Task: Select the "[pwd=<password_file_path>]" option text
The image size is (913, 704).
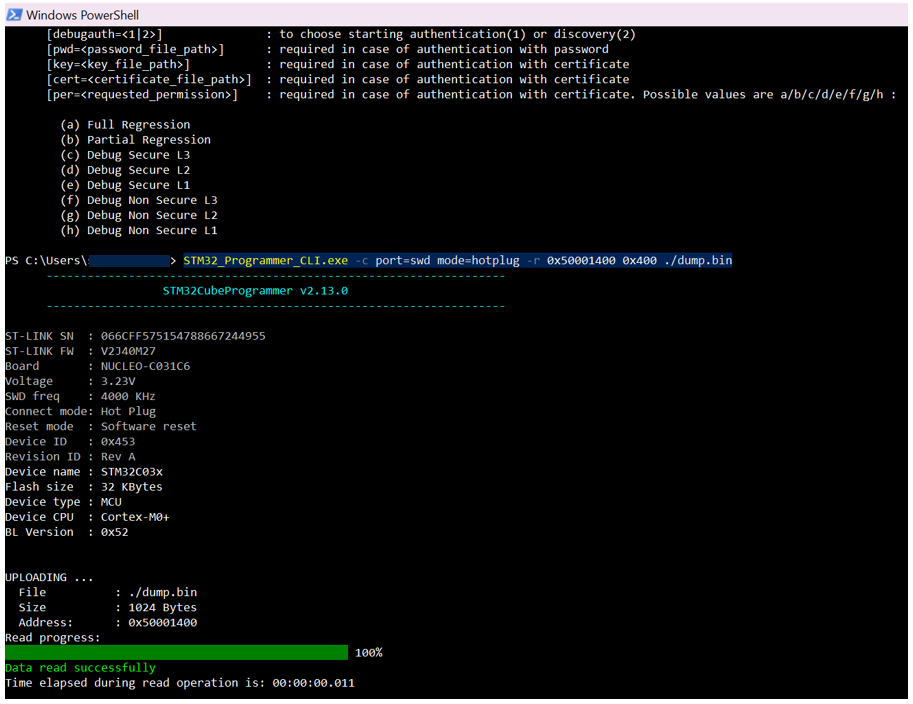Action: [x=135, y=49]
